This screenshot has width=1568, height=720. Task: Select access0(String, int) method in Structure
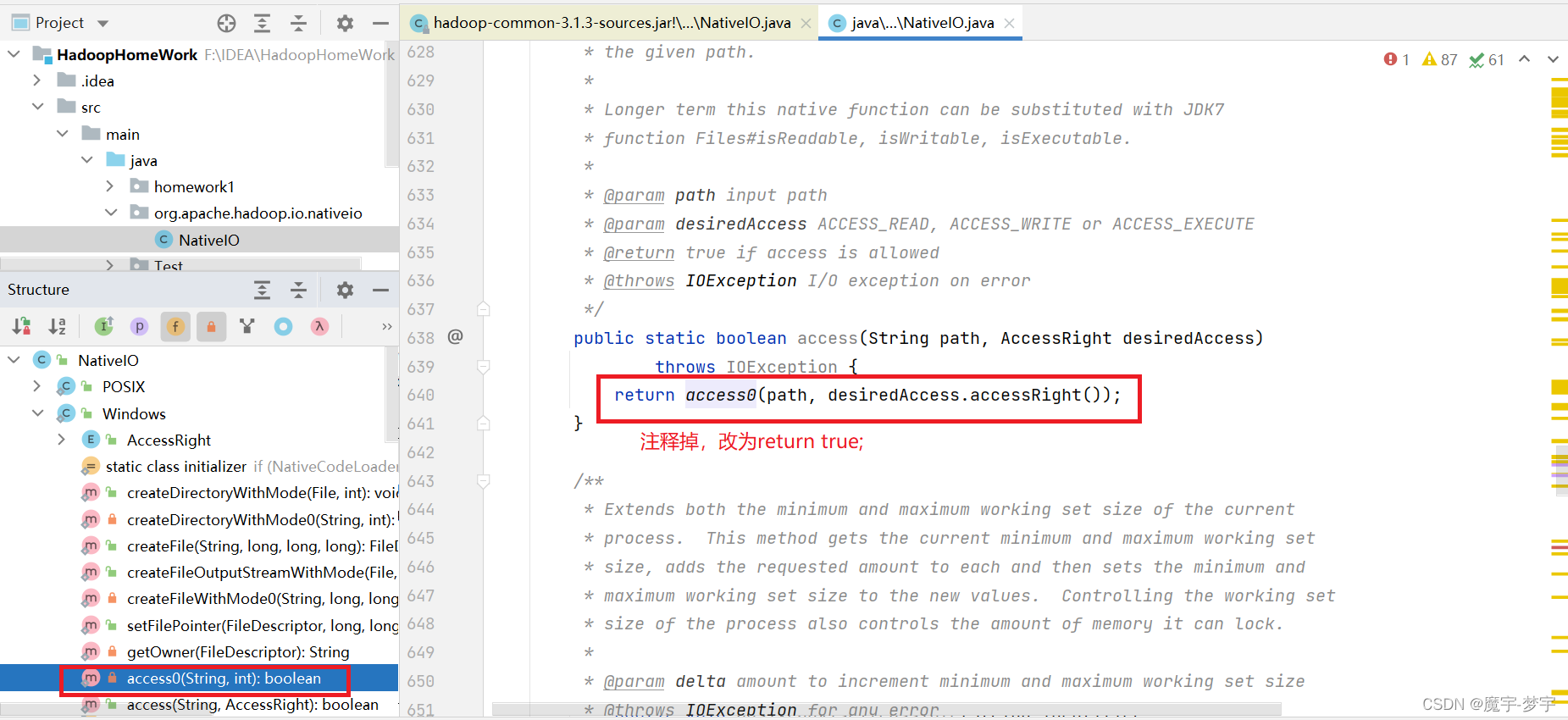click(199, 678)
